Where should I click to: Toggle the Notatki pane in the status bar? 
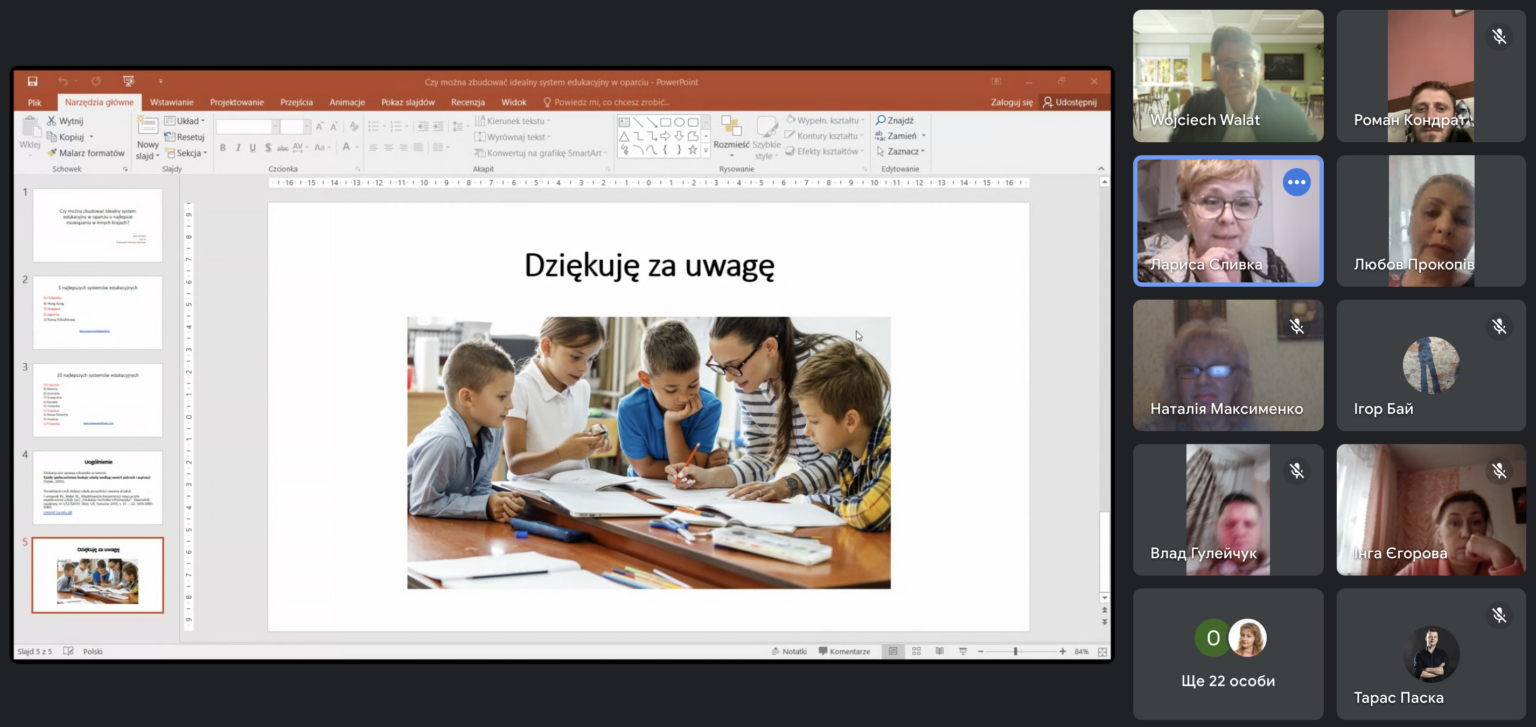789,651
